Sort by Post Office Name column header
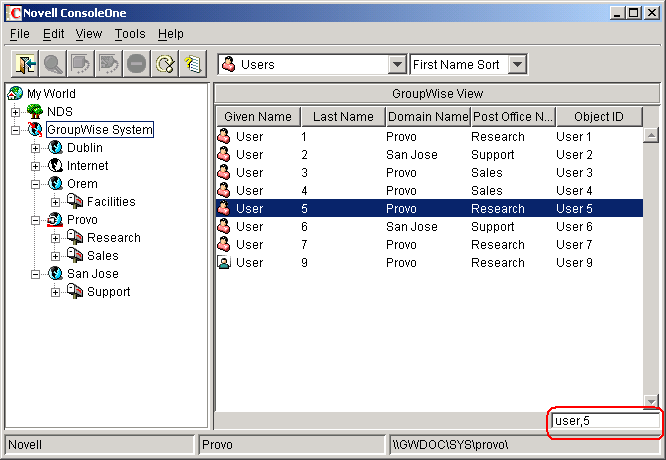Viewport: 666px width, 460px height. pos(513,116)
